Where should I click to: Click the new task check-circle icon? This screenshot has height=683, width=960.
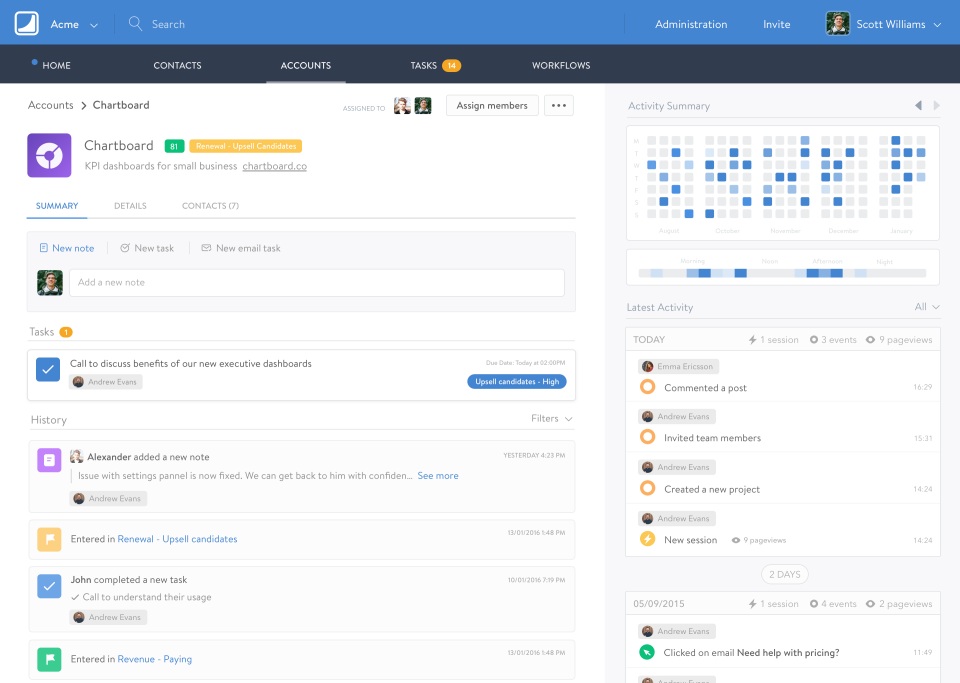pos(125,248)
